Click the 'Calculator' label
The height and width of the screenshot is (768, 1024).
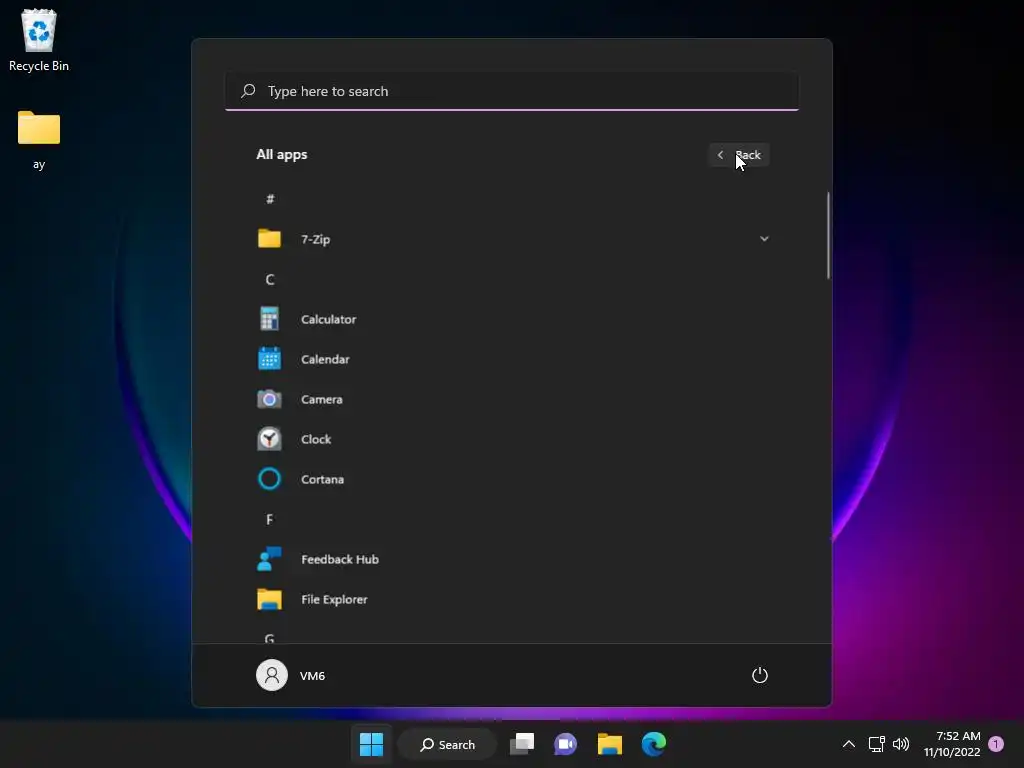point(328,319)
